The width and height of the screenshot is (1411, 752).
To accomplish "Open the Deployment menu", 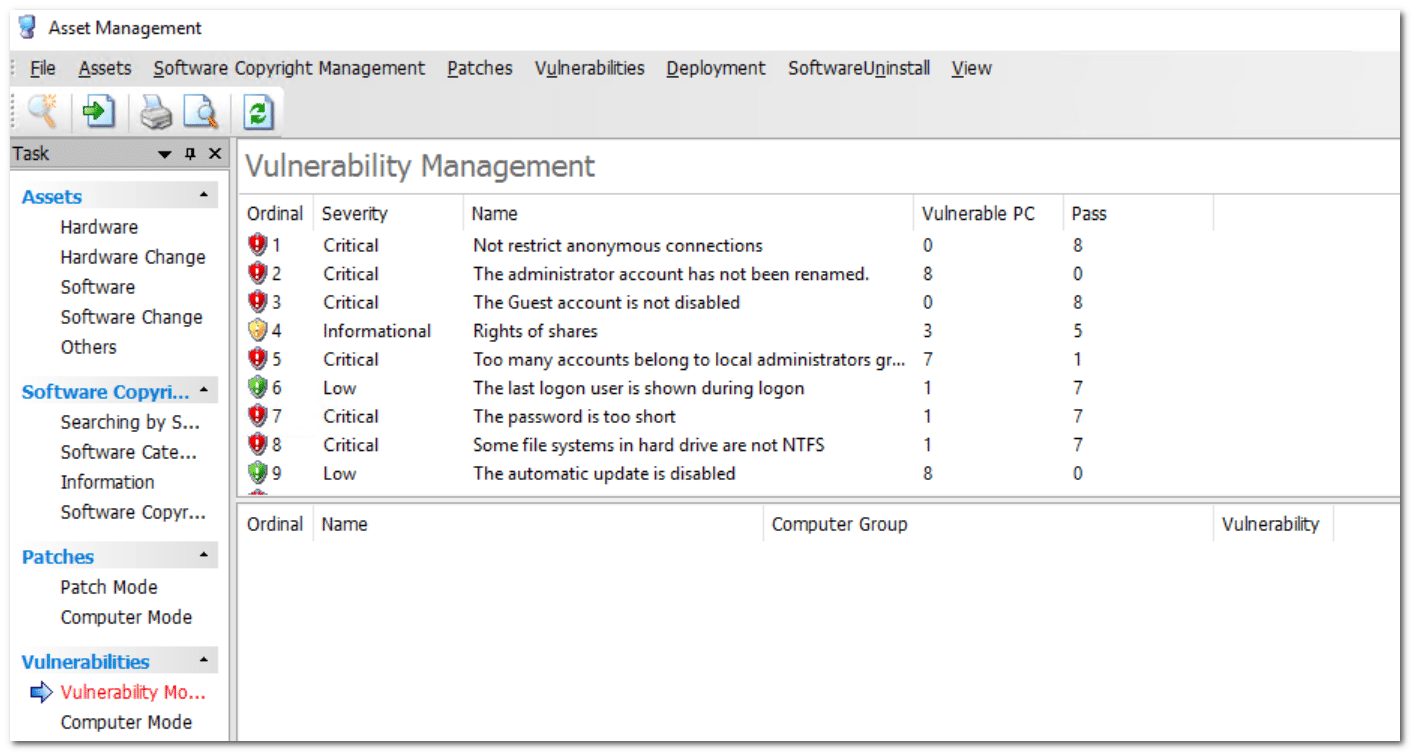I will click(x=715, y=68).
